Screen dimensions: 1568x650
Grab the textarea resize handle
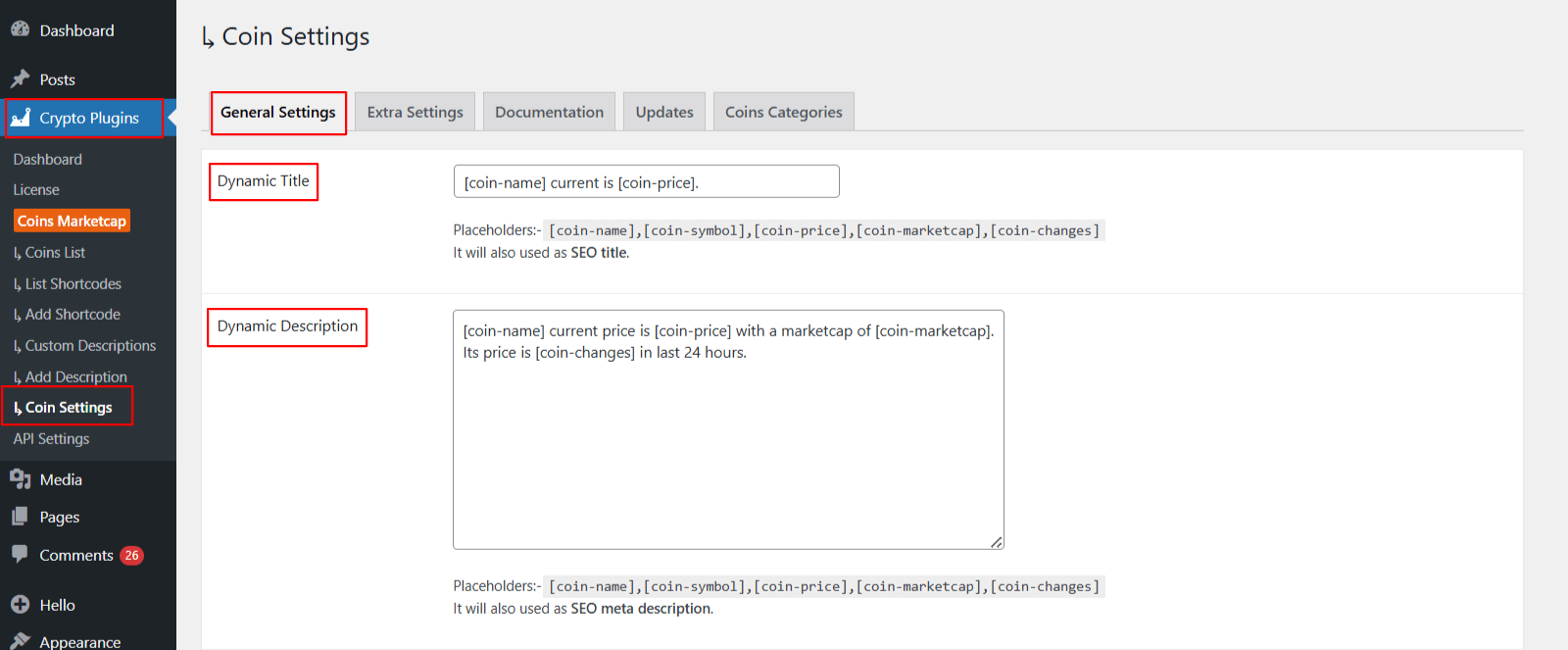pos(996,542)
